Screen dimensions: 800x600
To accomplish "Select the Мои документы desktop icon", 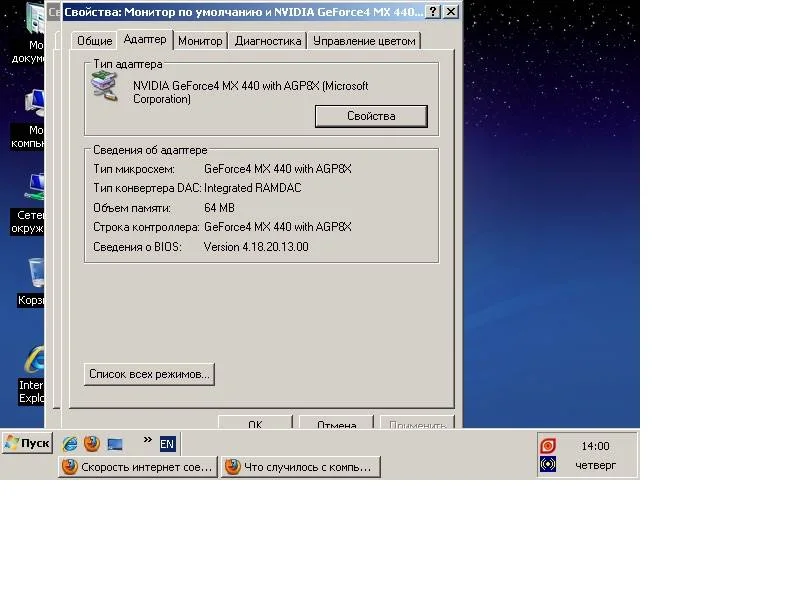I will tap(28, 34).
